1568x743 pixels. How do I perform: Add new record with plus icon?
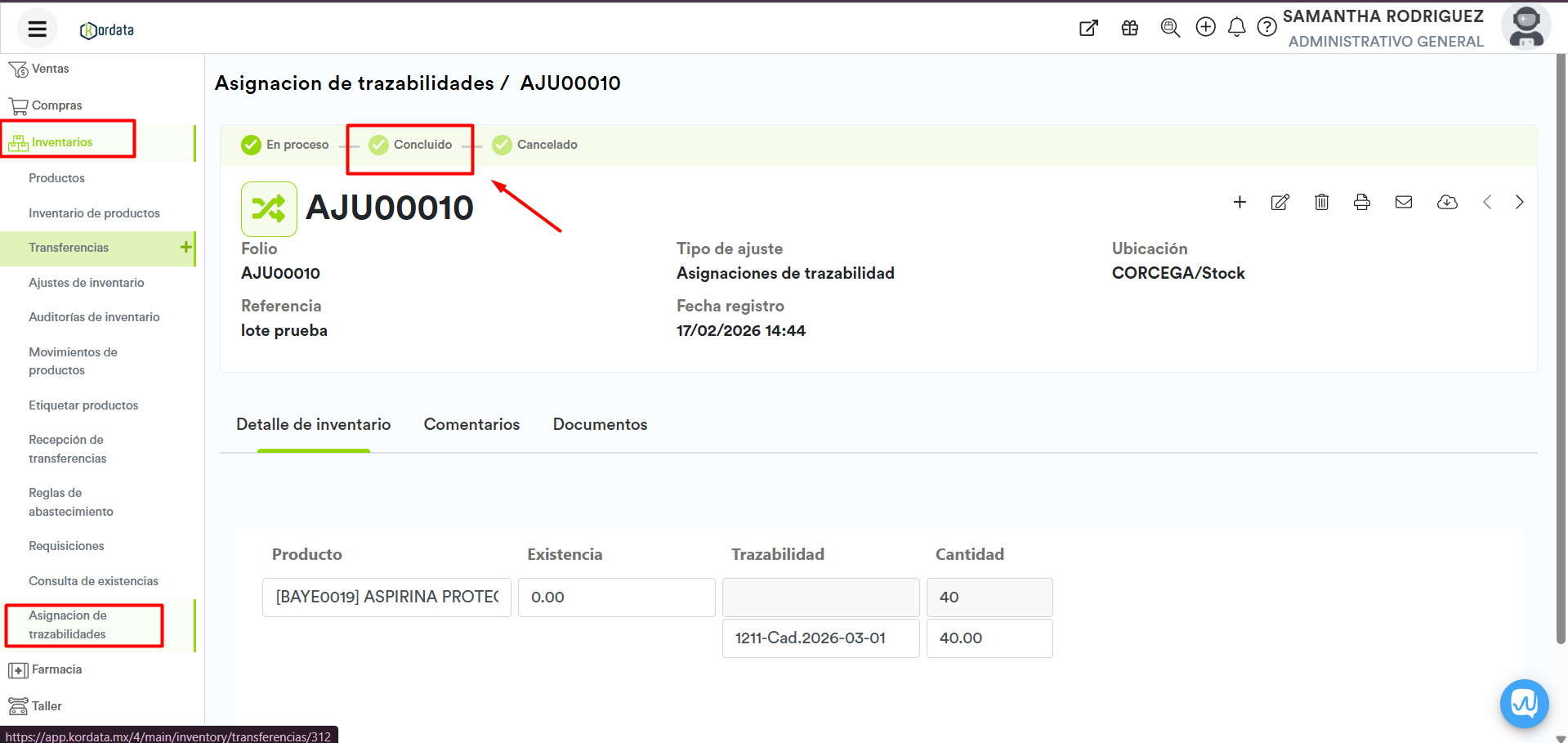tap(1239, 203)
